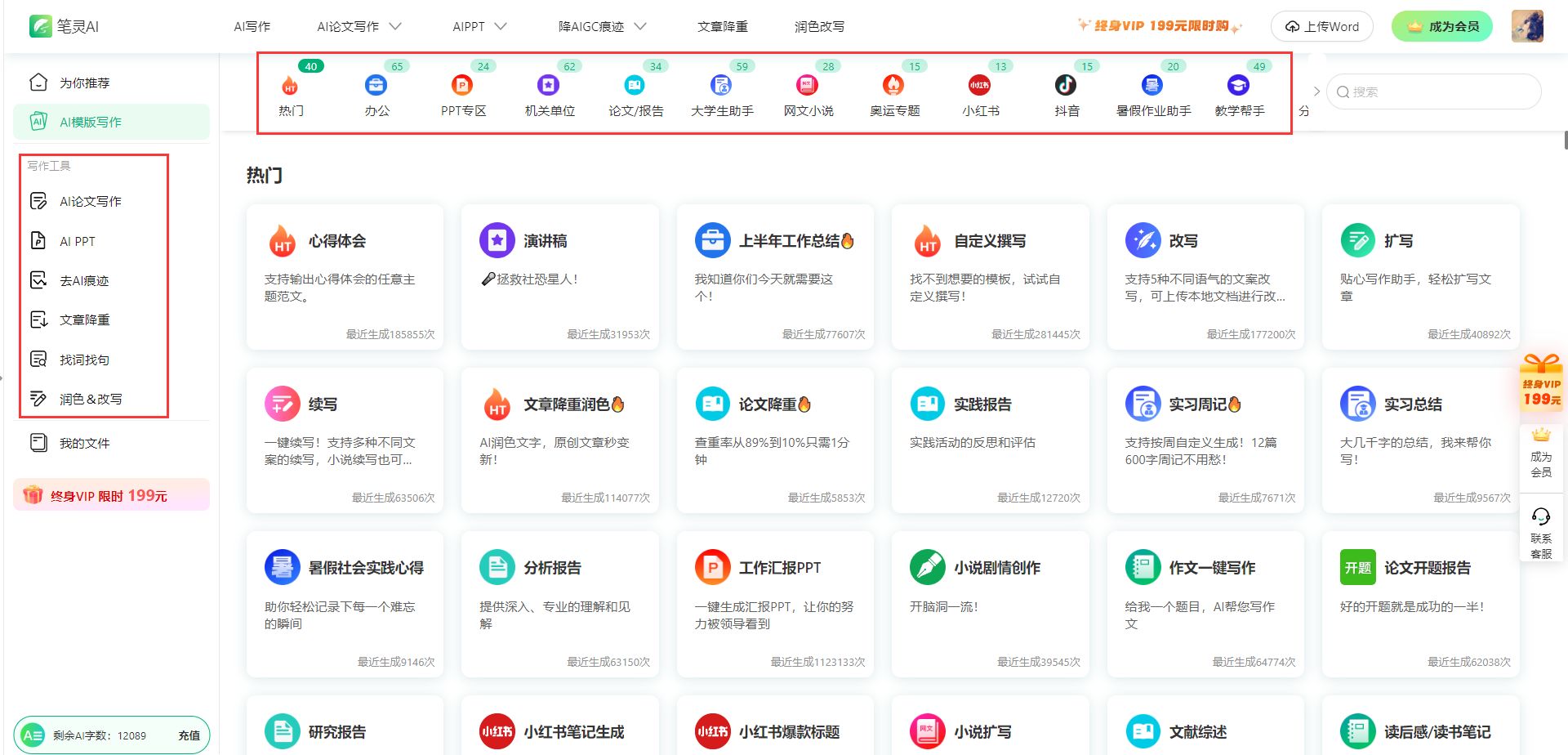
Task: Open the 奥运专题 category icon
Action: coord(893,85)
